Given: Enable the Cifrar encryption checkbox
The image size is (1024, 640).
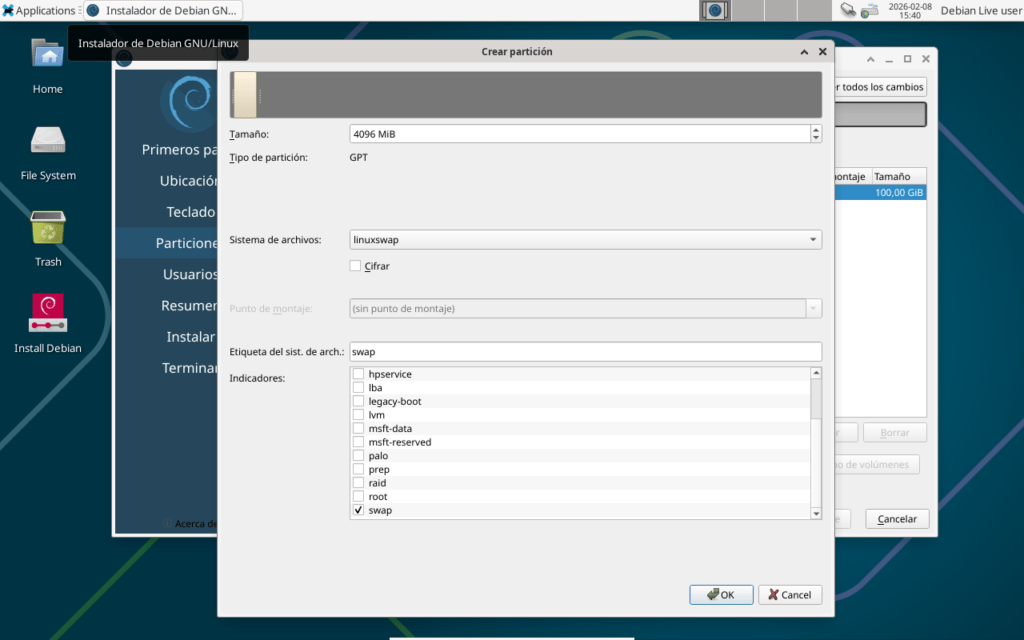Looking at the screenshot, I should click(355, 266).
